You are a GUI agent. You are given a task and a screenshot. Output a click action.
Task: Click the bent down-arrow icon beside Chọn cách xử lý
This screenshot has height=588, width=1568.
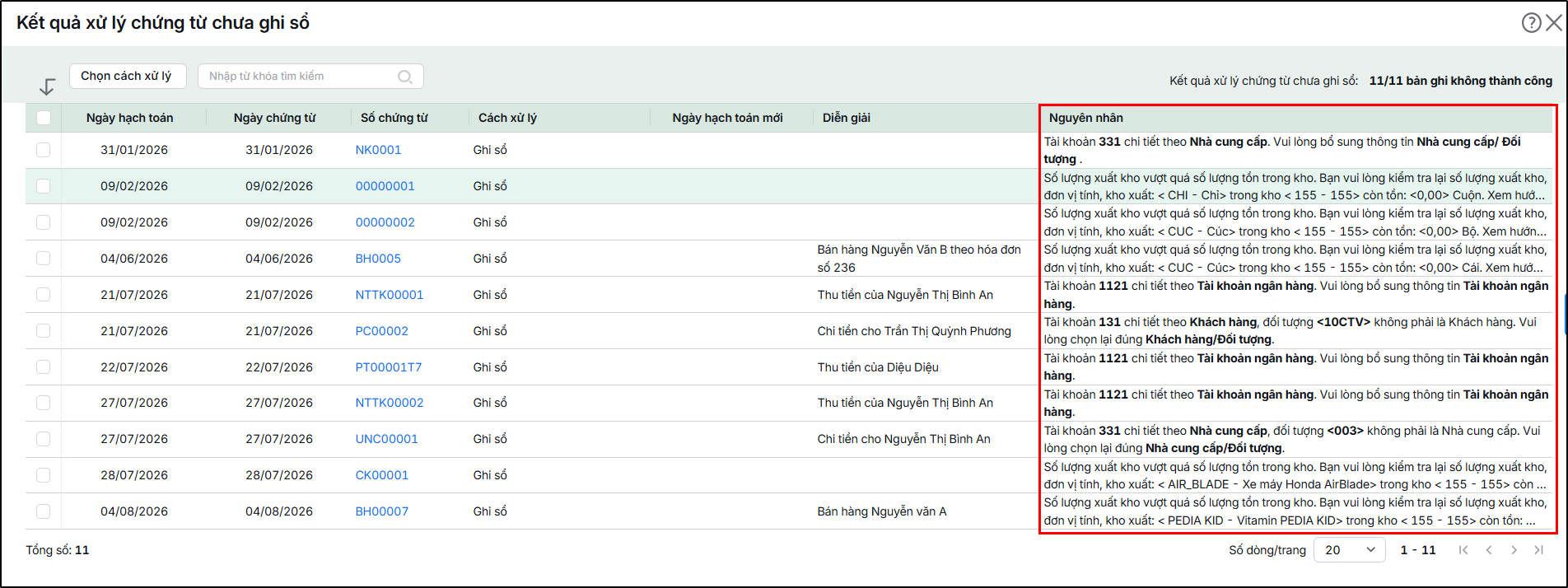[47, 86]
